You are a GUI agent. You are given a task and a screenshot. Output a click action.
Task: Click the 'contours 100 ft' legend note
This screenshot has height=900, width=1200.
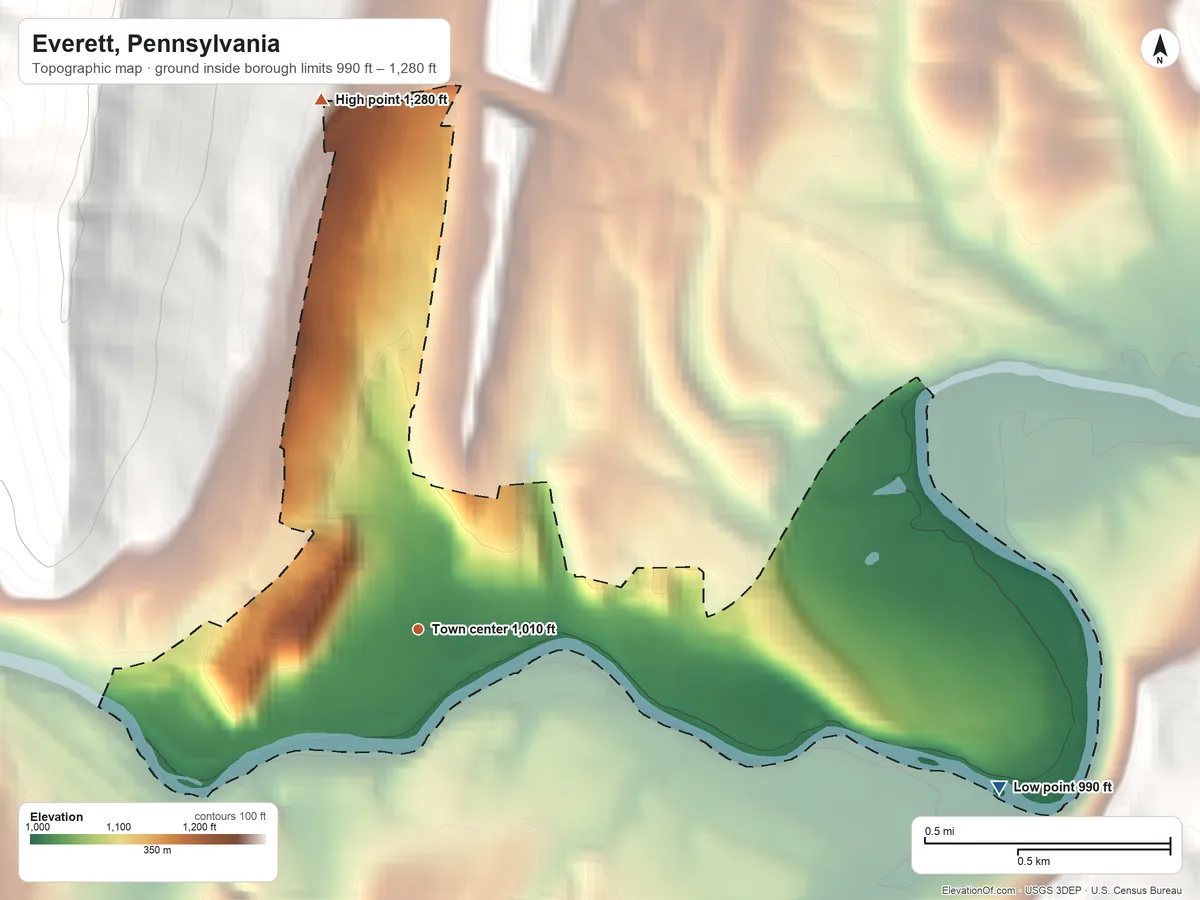point(230,816)
